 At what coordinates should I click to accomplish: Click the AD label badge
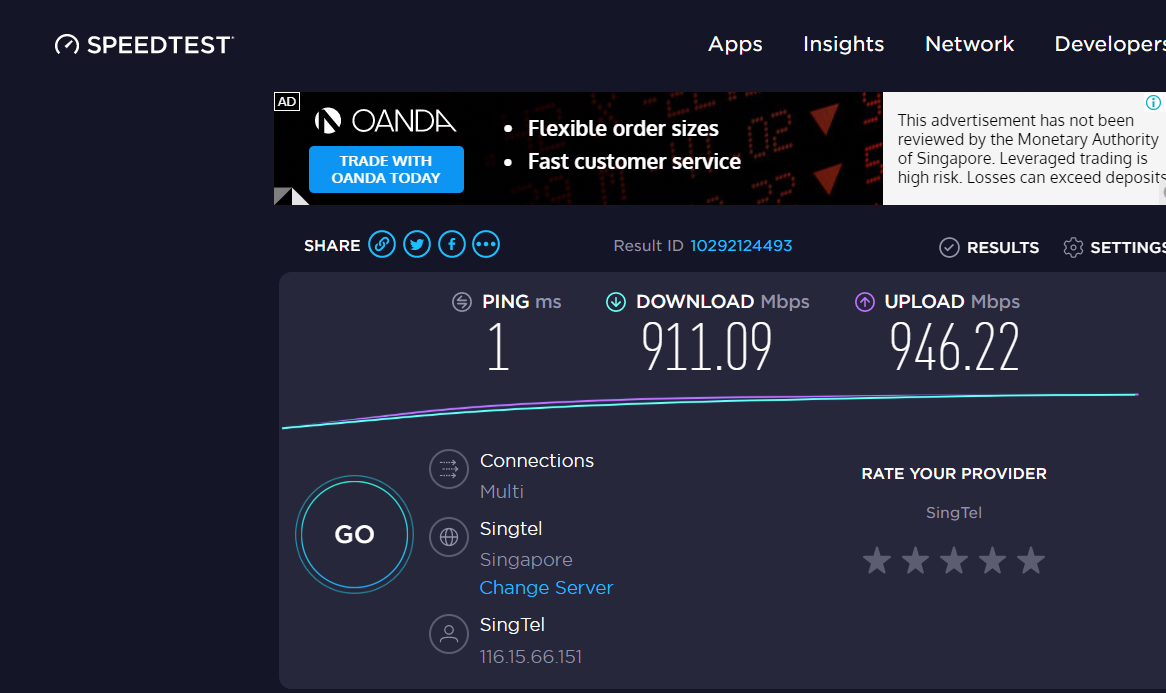pos(287,102)
